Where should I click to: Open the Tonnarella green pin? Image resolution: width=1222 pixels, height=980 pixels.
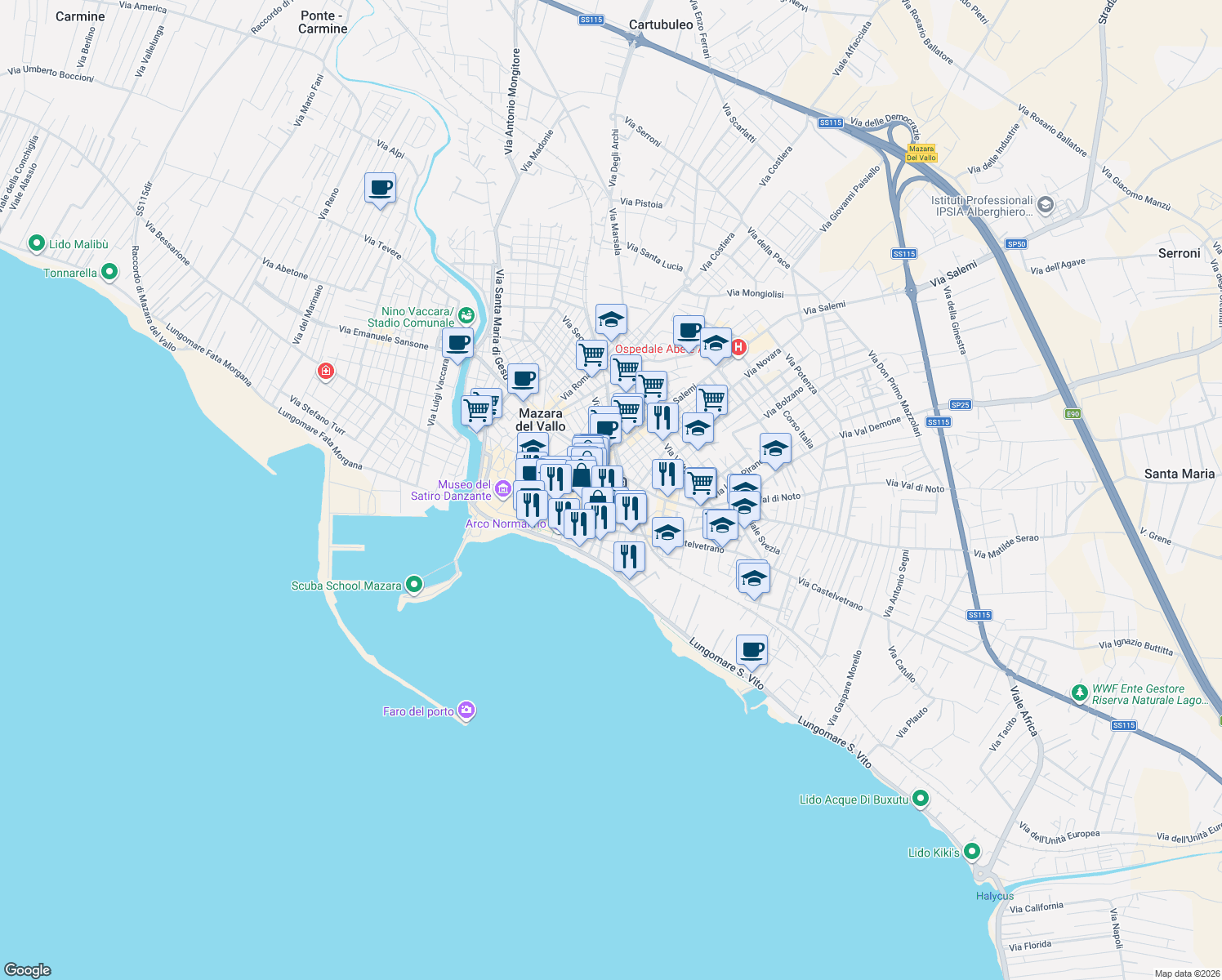click(x=109, y=273)
